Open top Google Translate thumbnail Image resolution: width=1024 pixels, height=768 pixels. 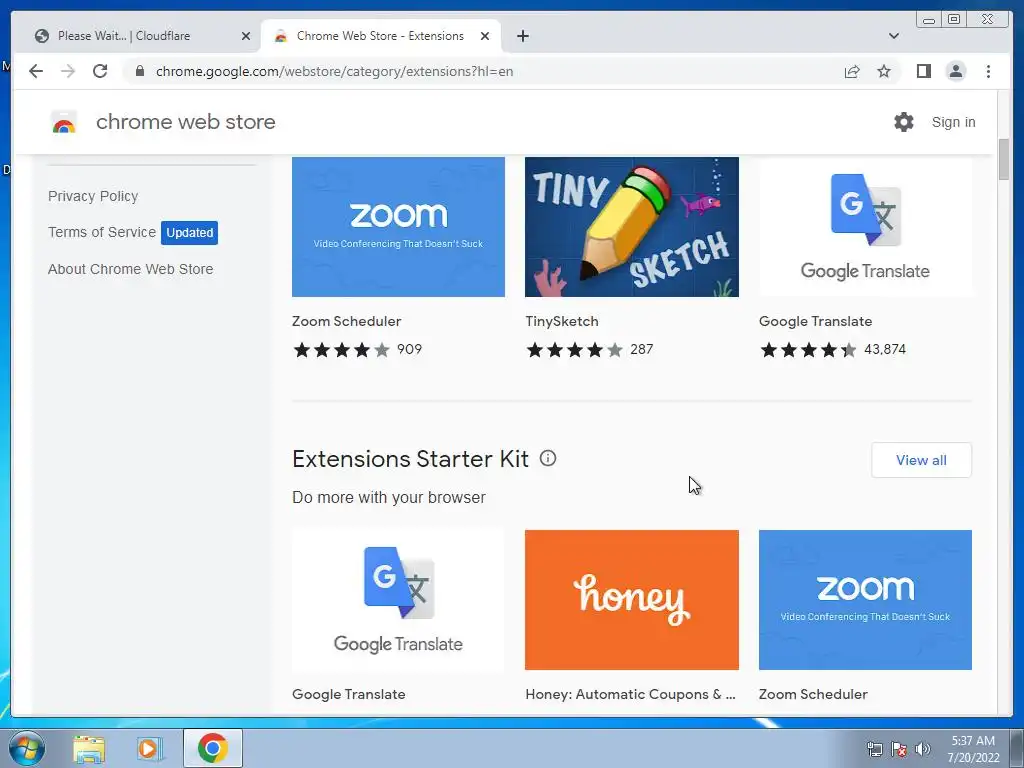click(865, 227)
